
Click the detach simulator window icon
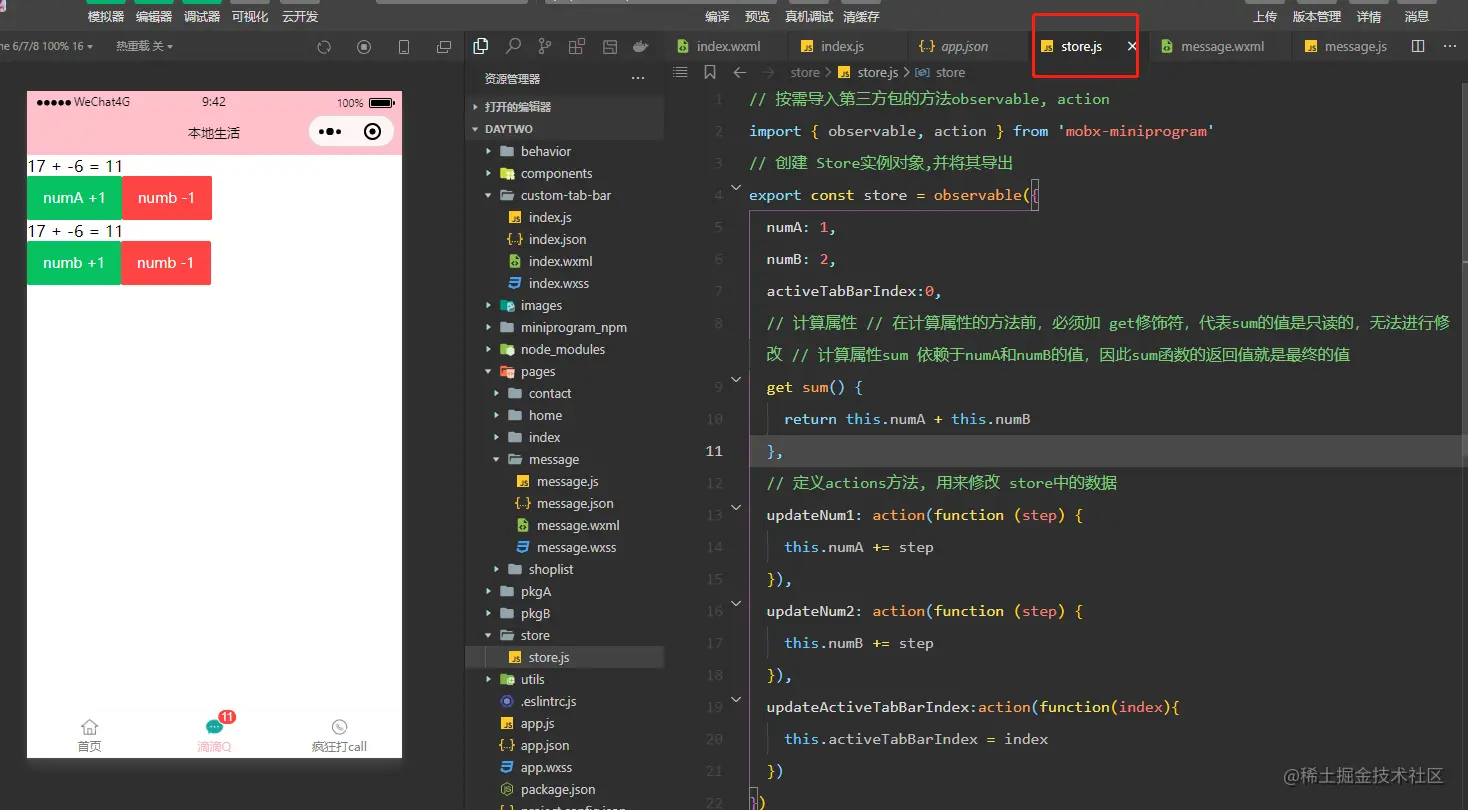[444, 47]
